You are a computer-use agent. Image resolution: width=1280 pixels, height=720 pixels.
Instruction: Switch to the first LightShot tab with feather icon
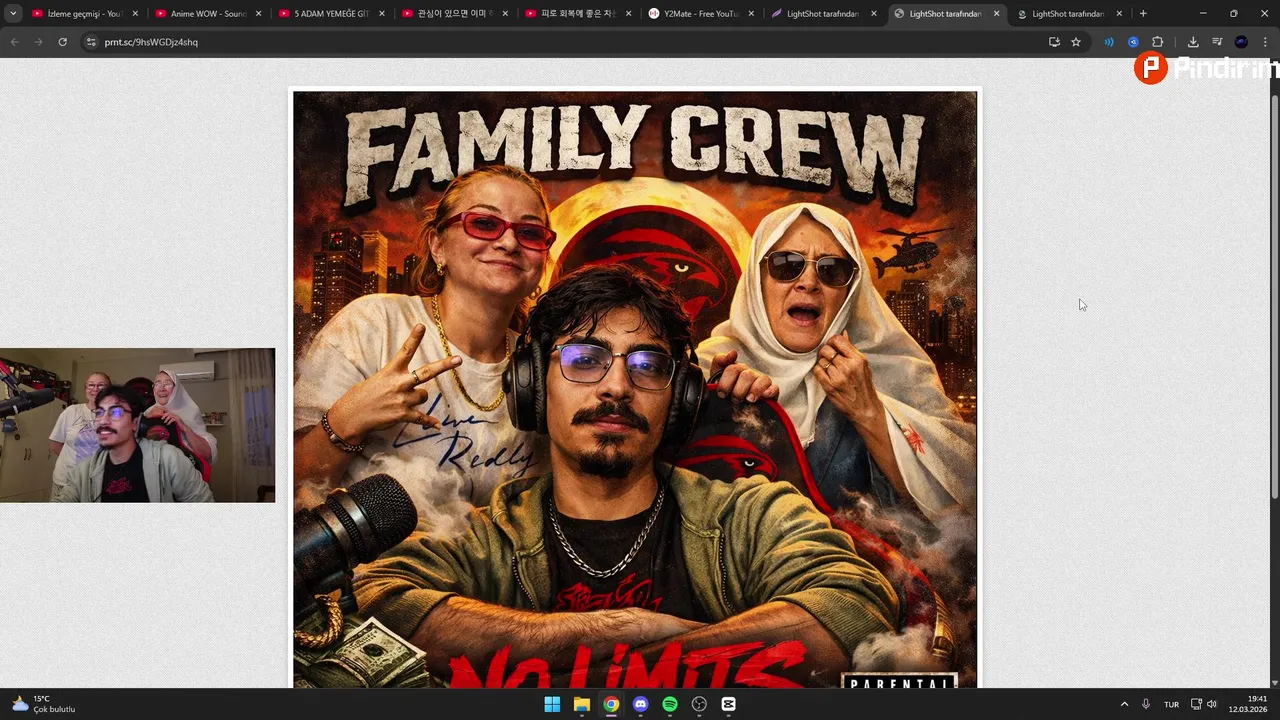[x=824, y=14]
